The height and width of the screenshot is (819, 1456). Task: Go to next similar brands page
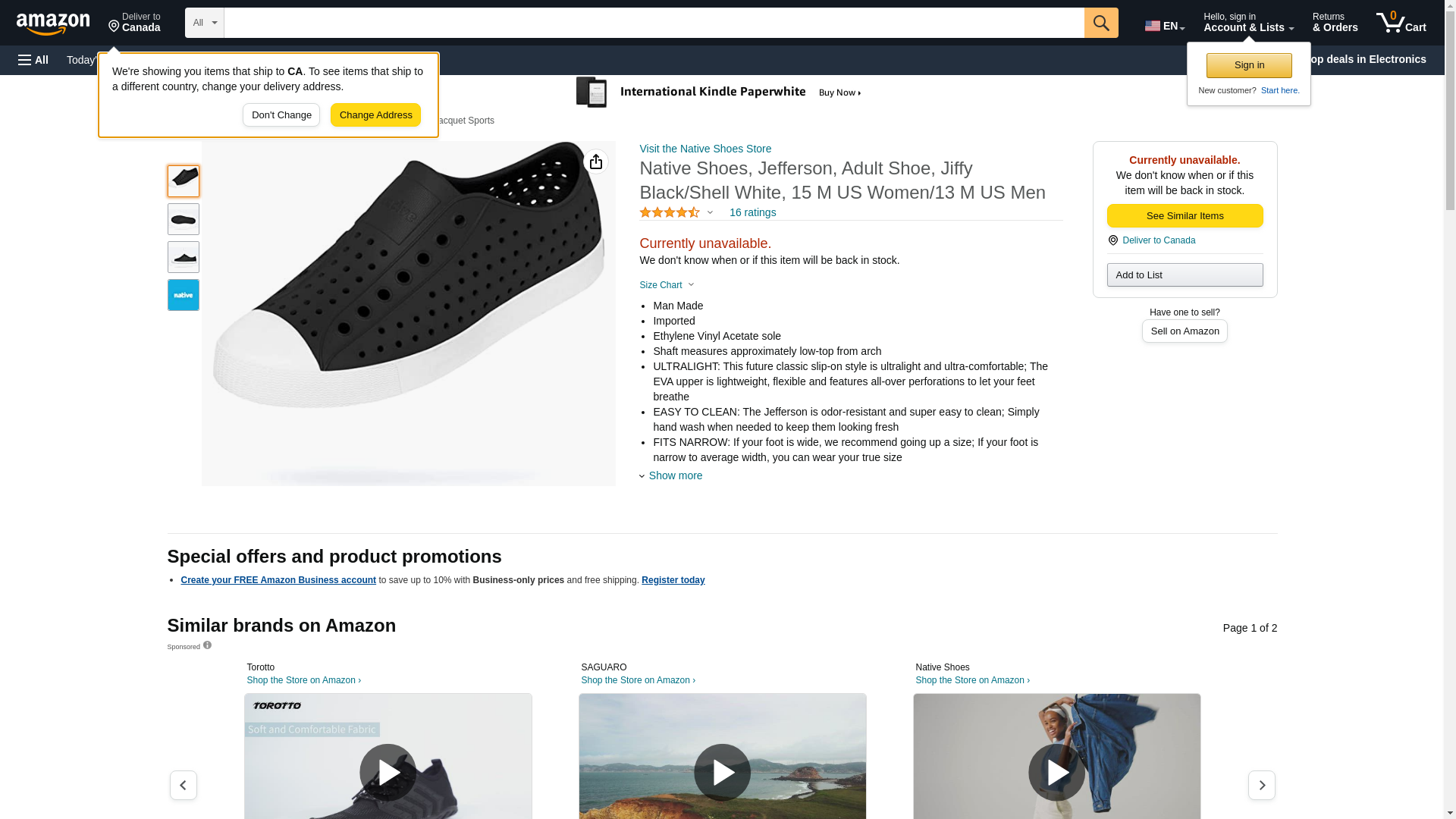1261,785
